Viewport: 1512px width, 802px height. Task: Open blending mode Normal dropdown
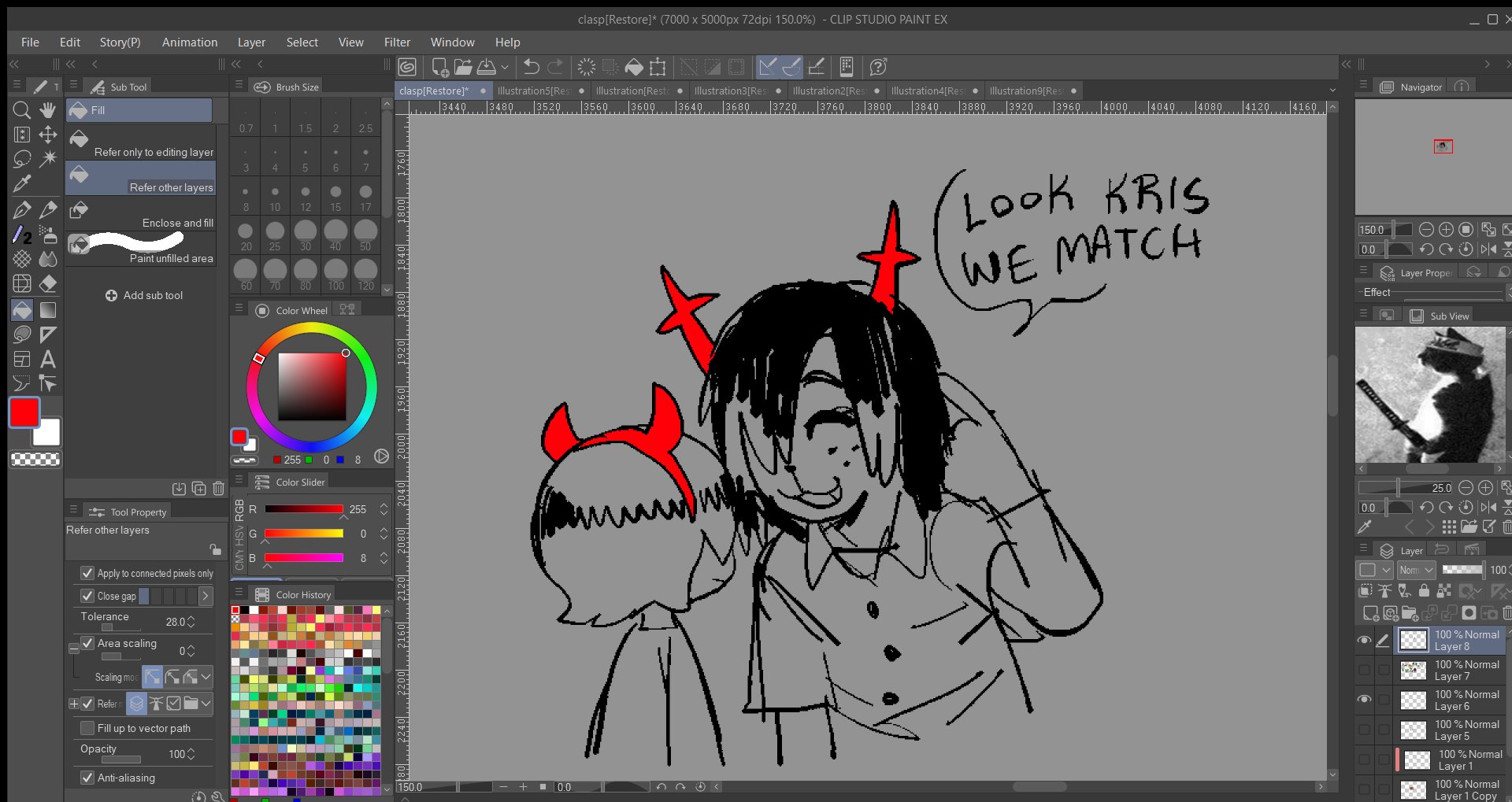[1417, 570]
